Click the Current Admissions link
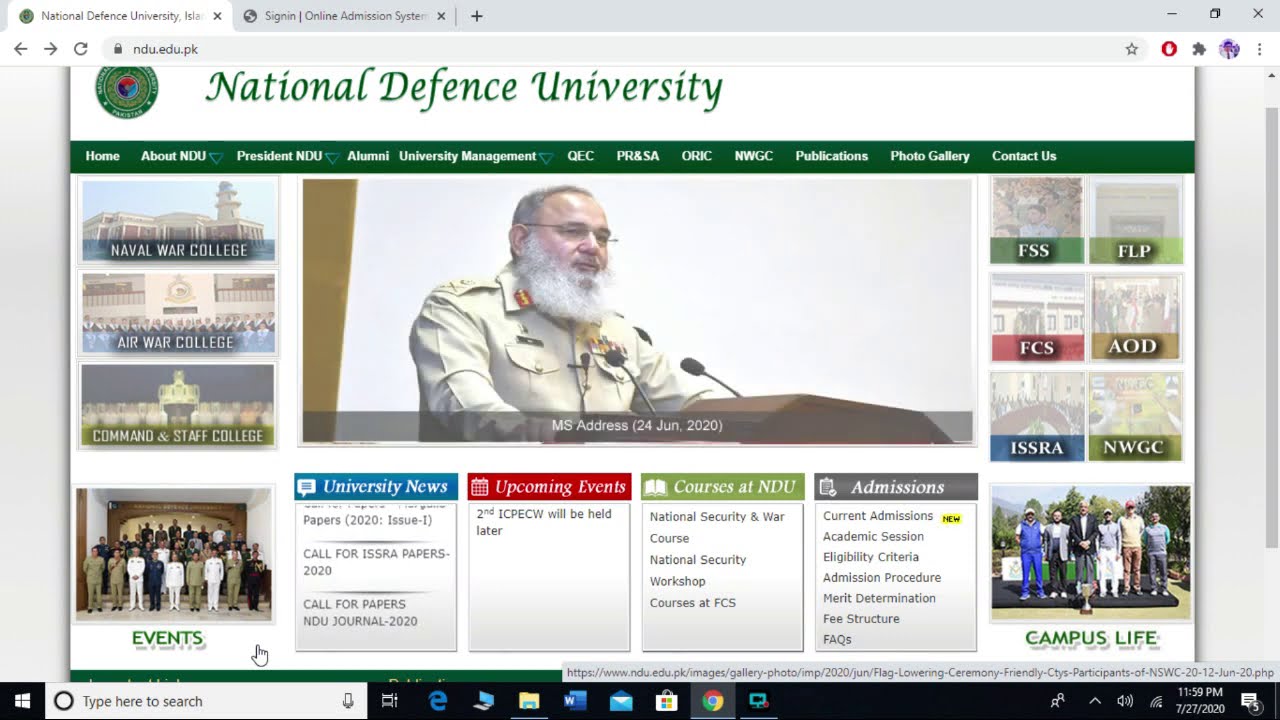 pyautogui.click(x=878, y=516)
